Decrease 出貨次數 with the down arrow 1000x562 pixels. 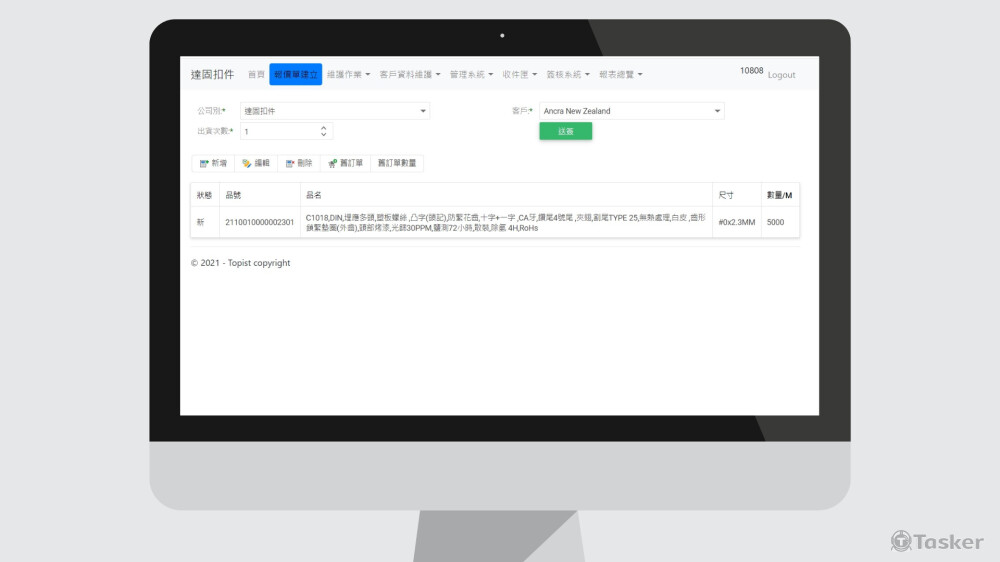tap(323, 135)
